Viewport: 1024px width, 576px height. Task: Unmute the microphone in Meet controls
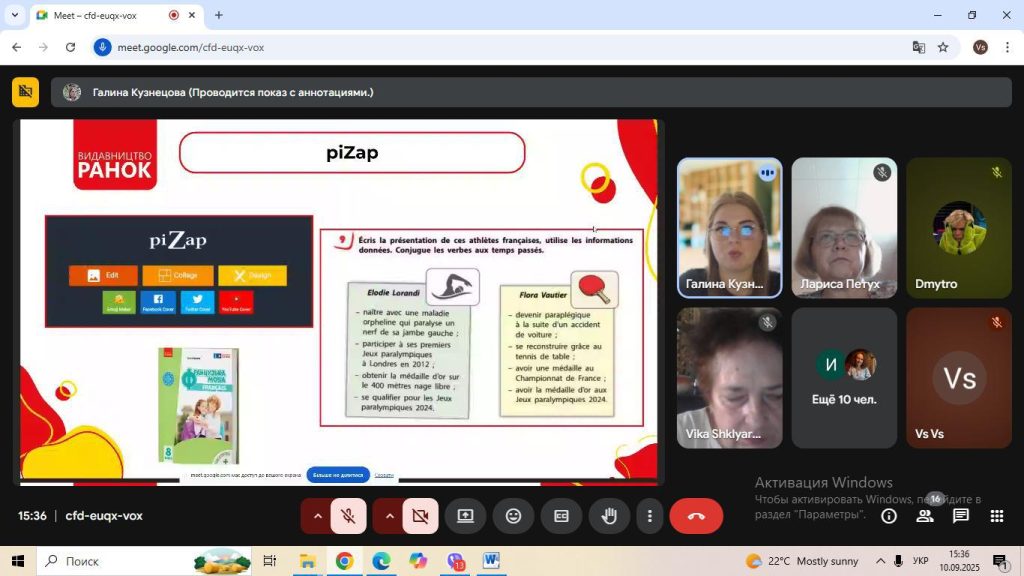(x=348, y=516)
